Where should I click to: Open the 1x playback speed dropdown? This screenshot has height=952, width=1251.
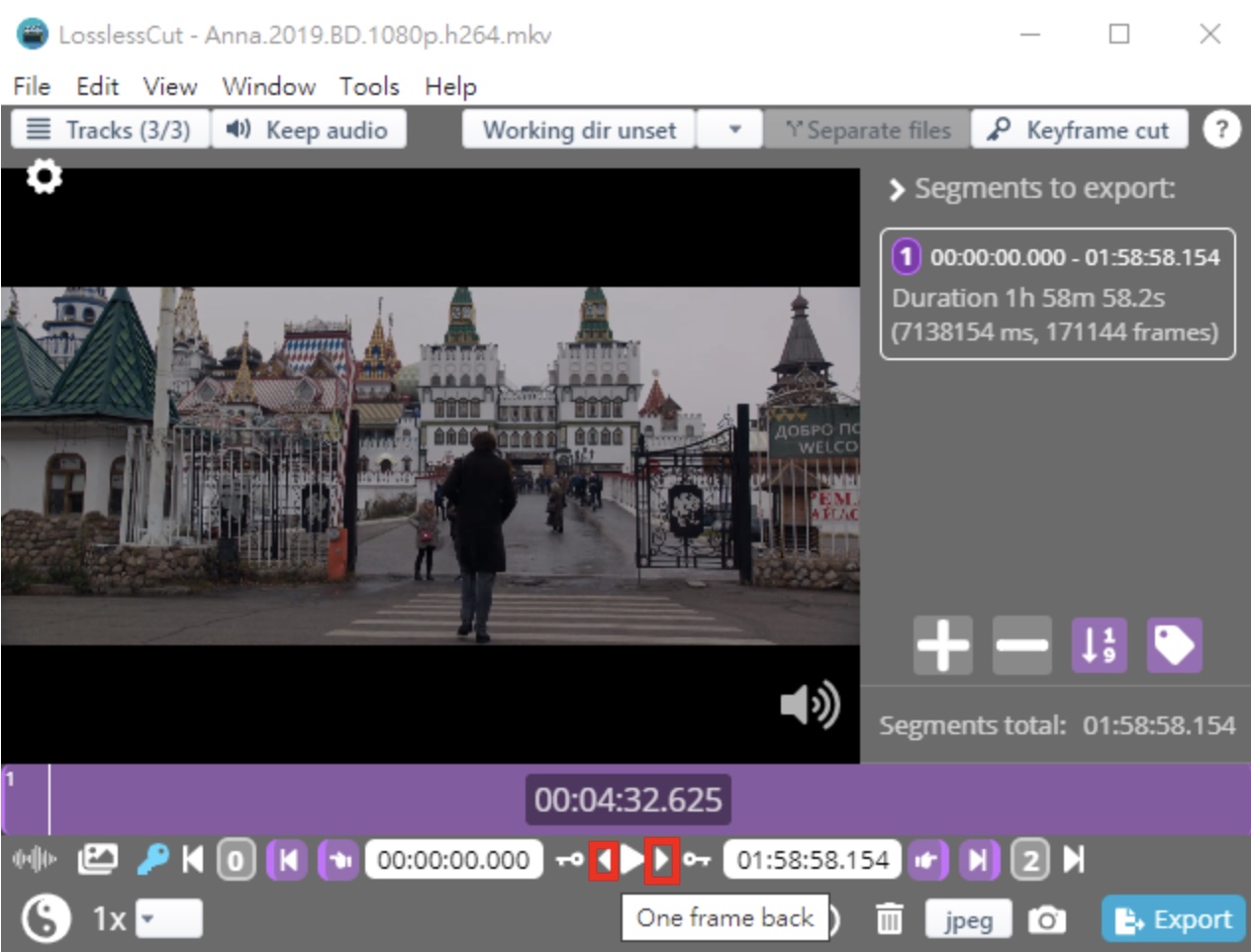coord(168,918)
